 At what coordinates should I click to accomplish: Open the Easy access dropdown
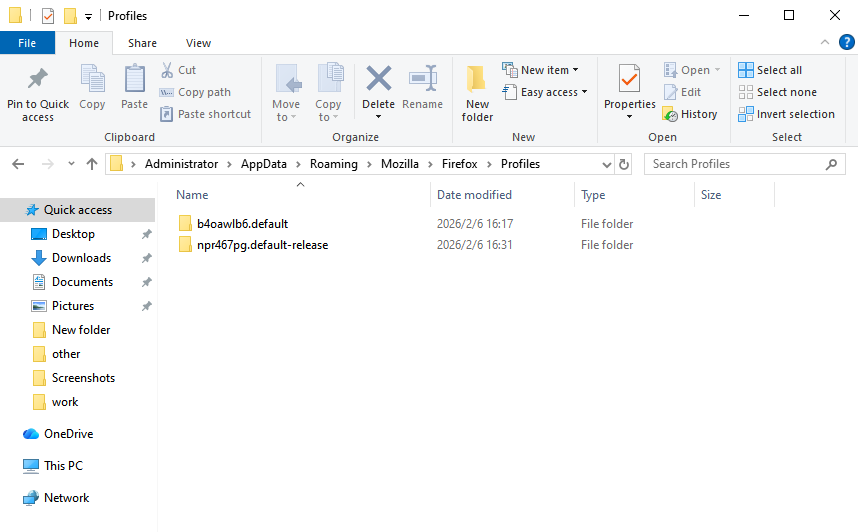545,92
